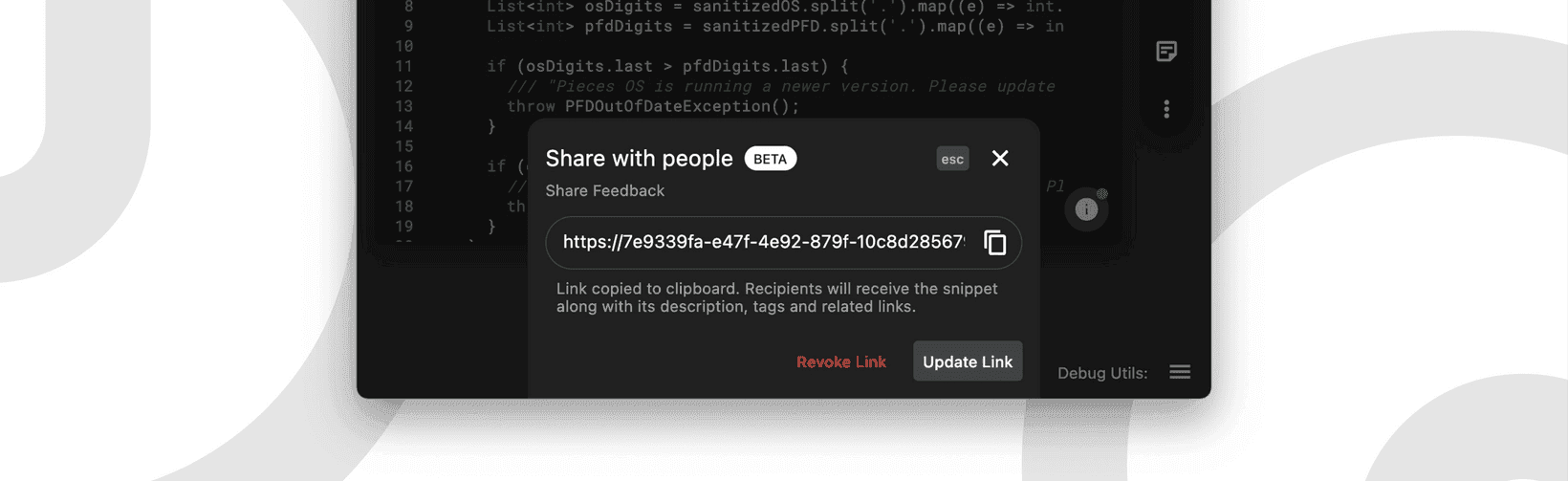Open the Debug Utils hamburger menu
Image resolution: width=1568 pixels, height=481 pixels.
coord(1180,372)
